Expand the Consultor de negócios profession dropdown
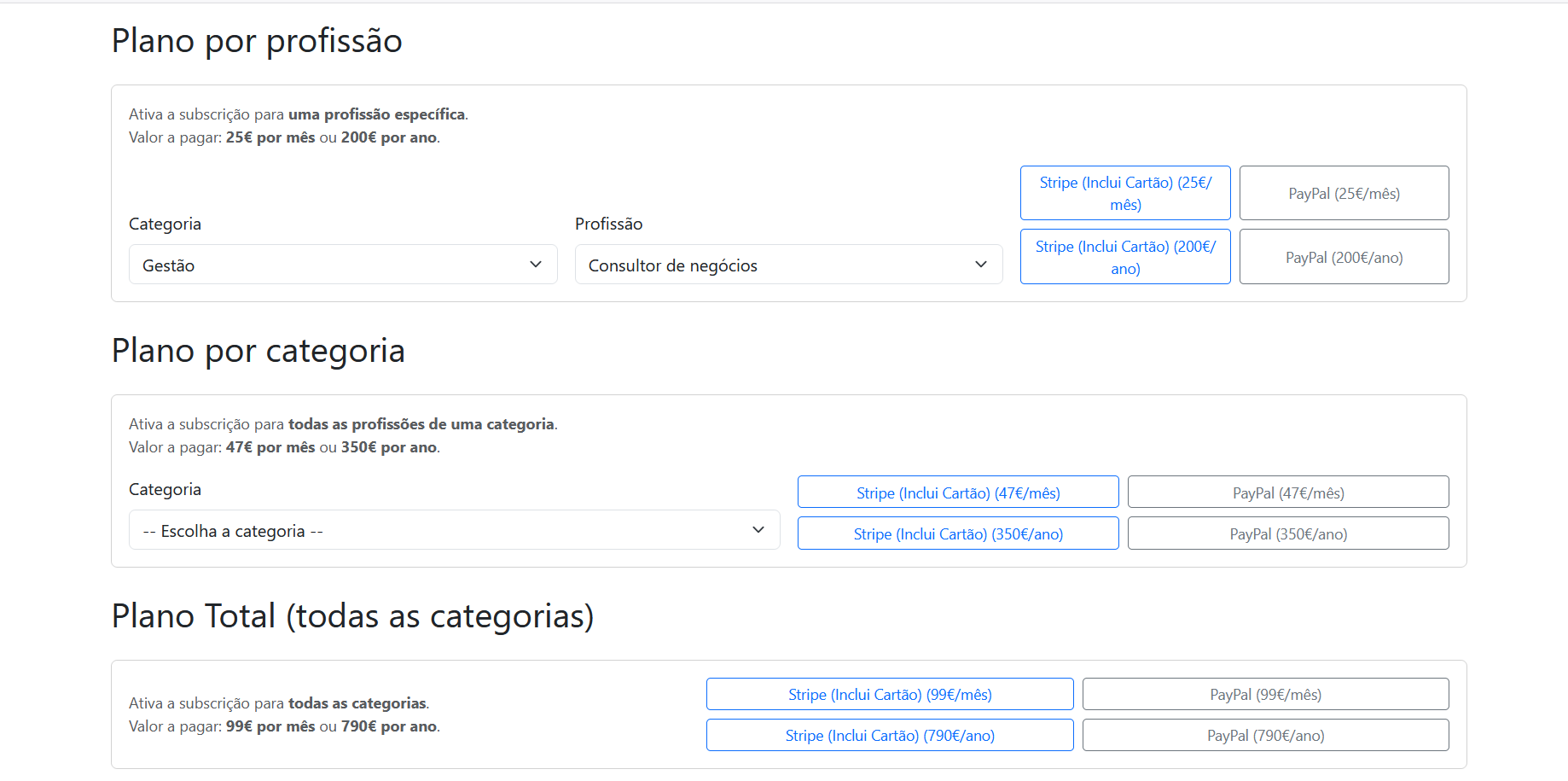 (787, 265)
